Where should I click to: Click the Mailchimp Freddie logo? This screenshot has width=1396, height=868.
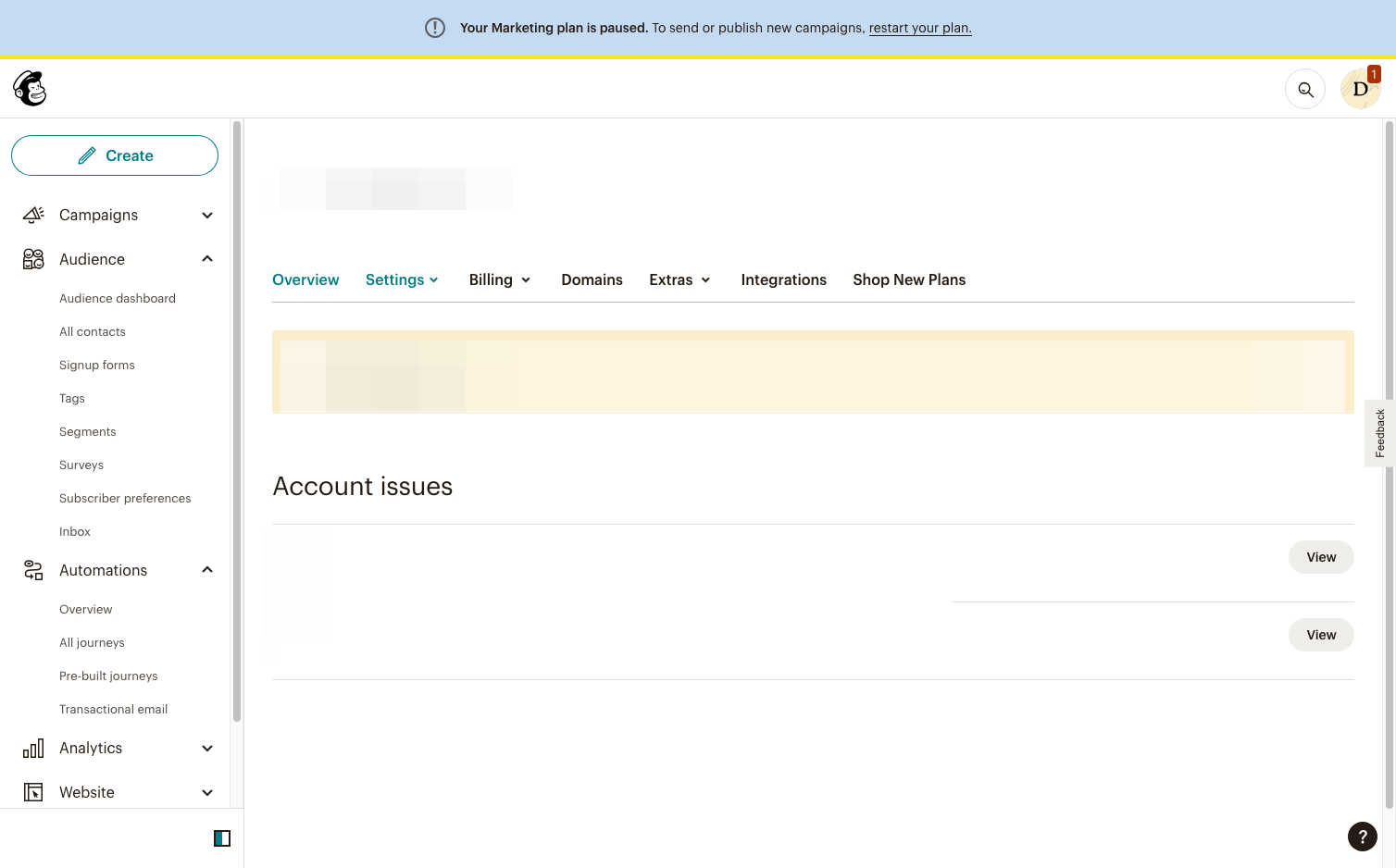click(30, 89)
